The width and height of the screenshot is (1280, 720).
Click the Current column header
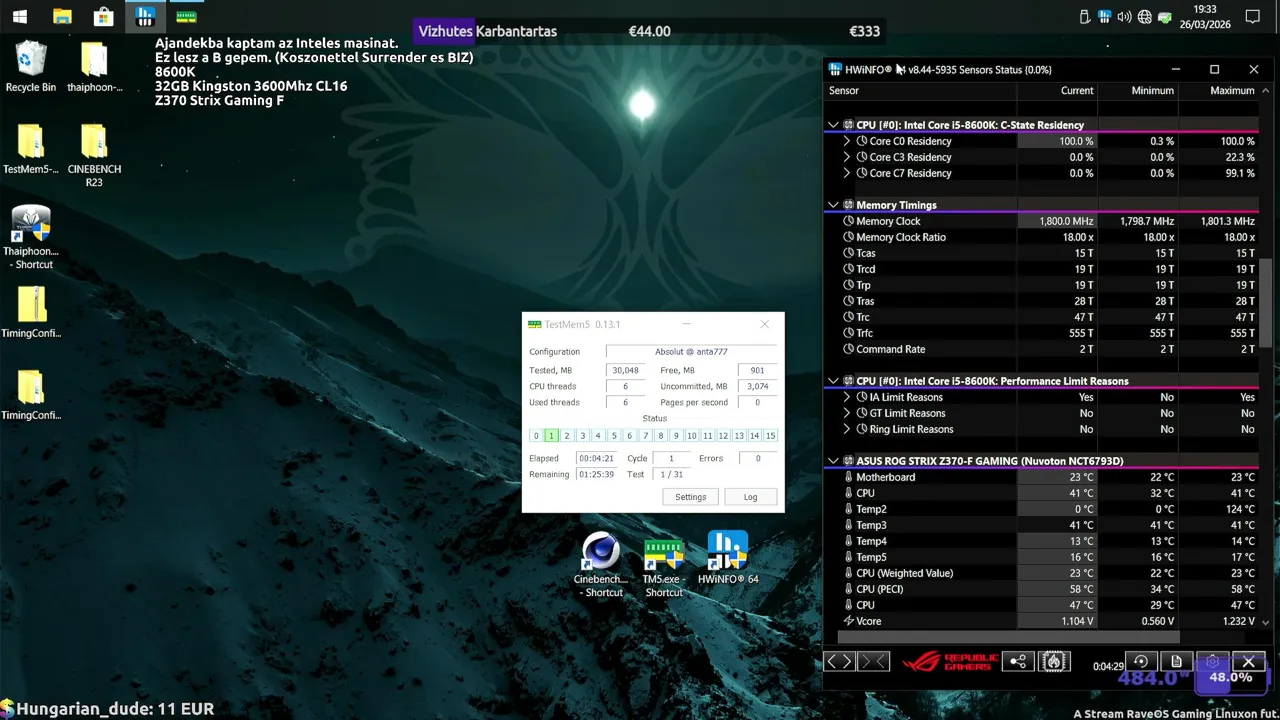coord(1057,90)
